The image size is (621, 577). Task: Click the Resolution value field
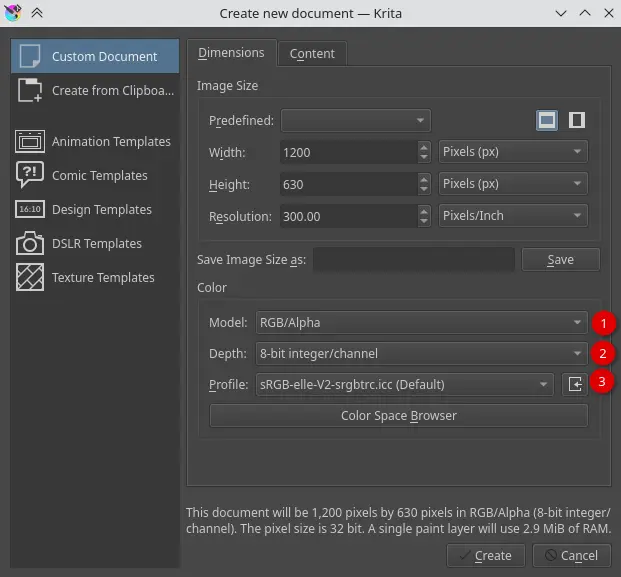pyautogui.click(x=349, y=216)
